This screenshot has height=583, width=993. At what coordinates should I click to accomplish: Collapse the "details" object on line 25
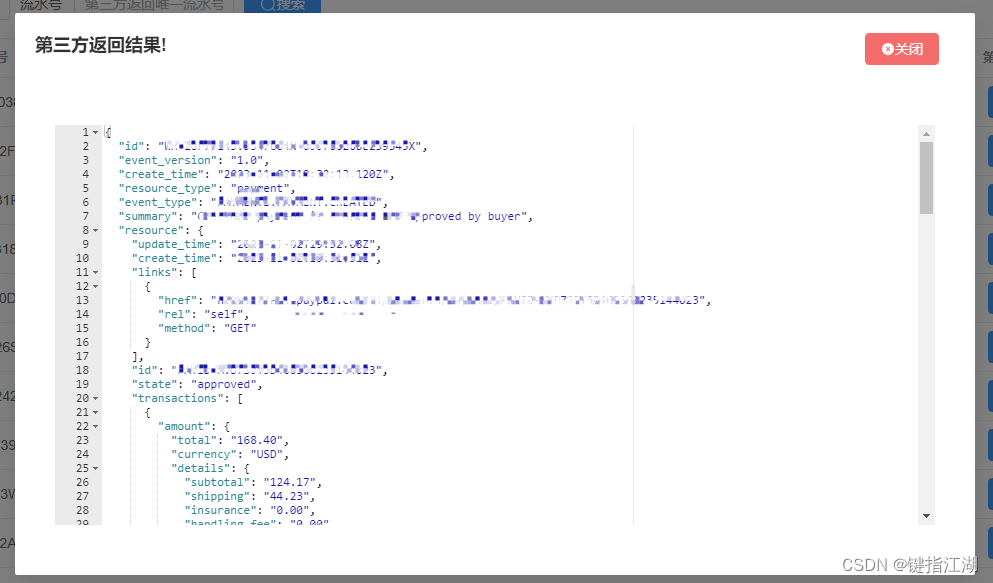pos(96,468)
